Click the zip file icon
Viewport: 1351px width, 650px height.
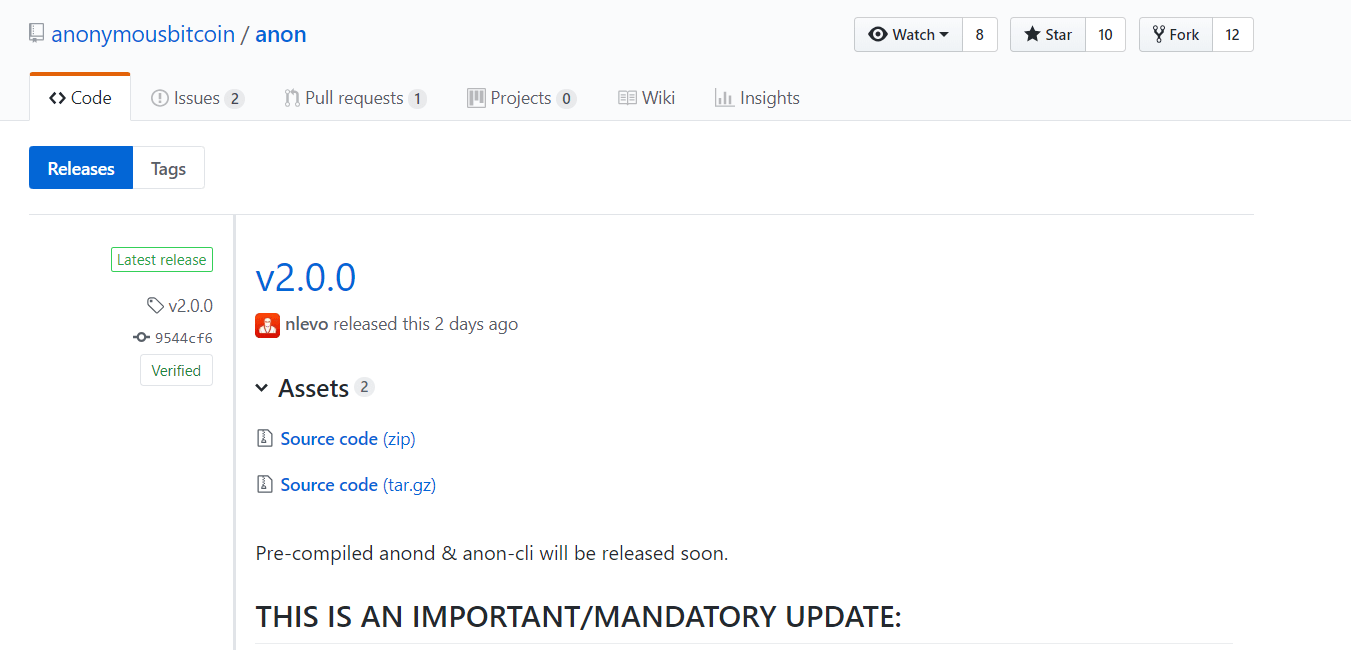point(265,438)
